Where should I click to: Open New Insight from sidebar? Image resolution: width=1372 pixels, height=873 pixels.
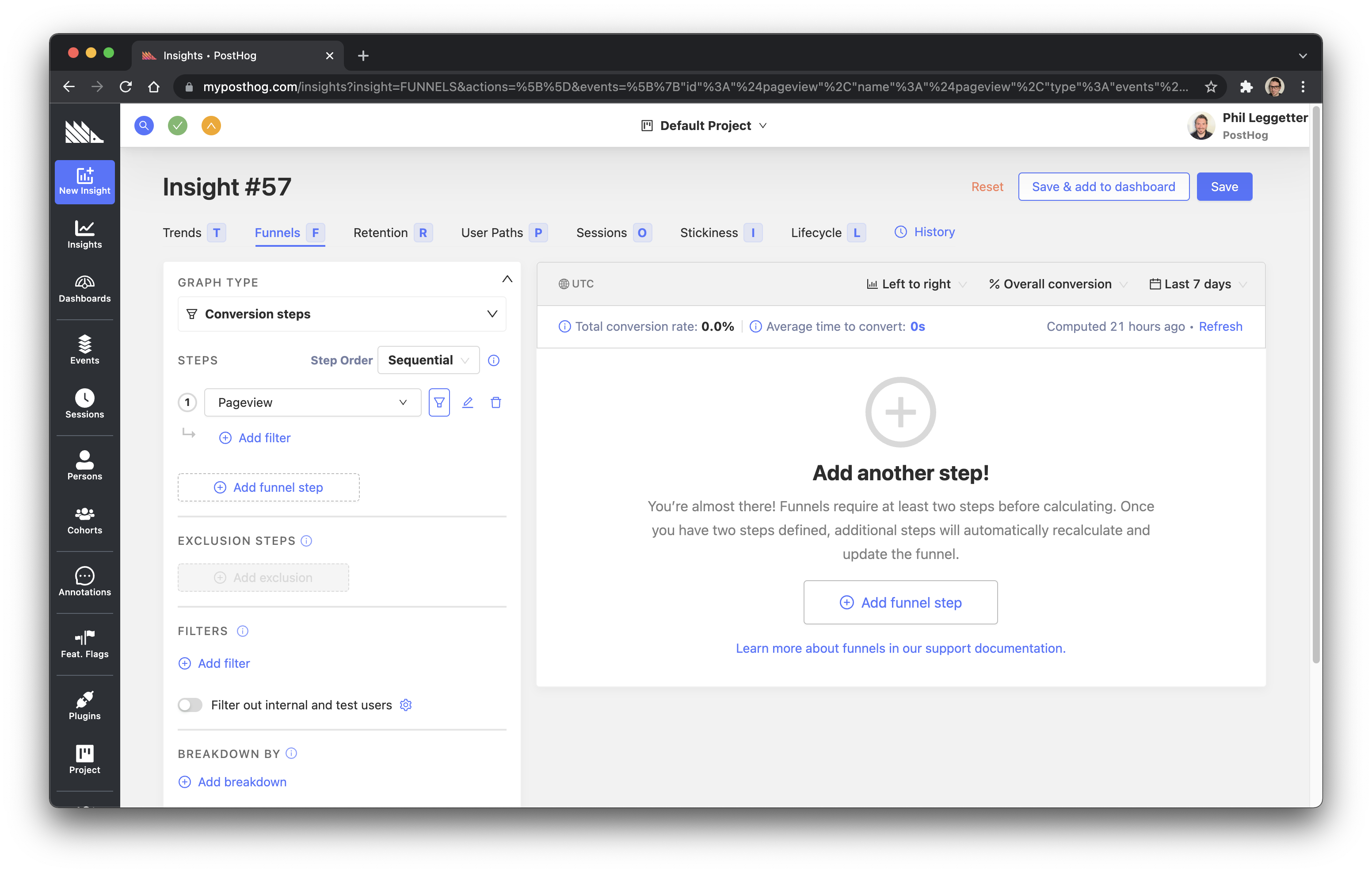(84, 182)
